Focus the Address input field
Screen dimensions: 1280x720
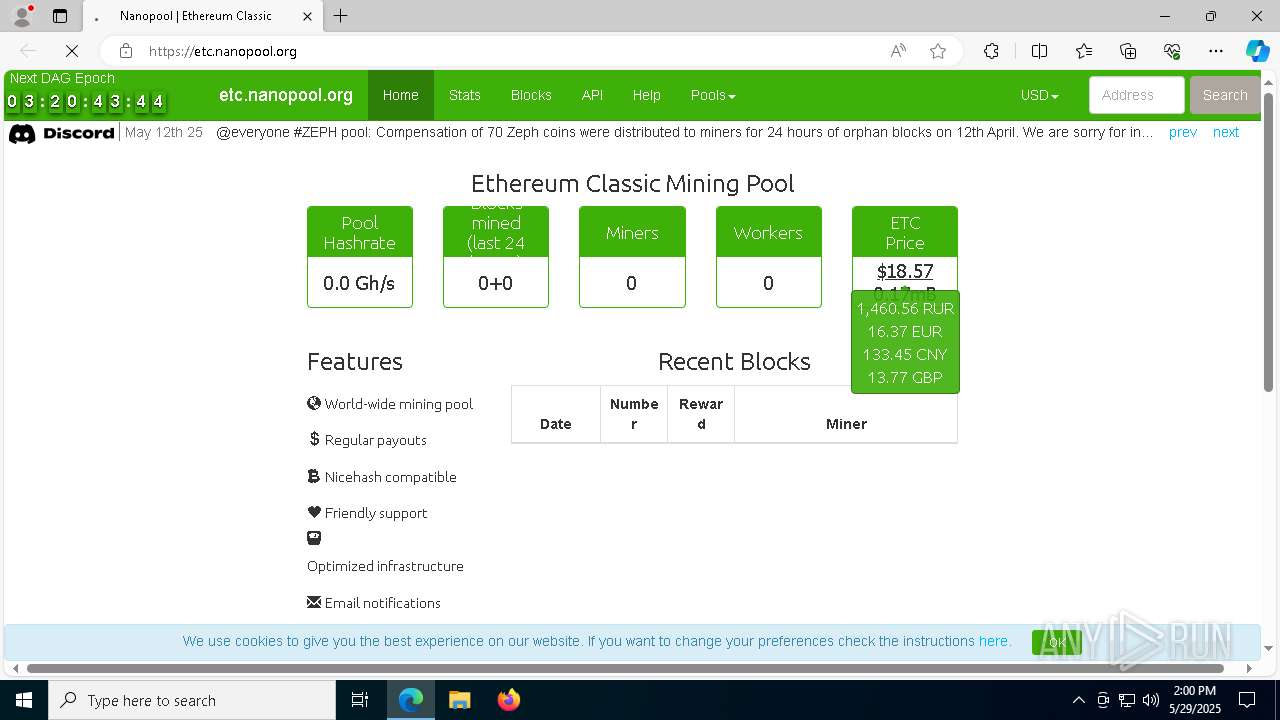tap(1136, 95)
